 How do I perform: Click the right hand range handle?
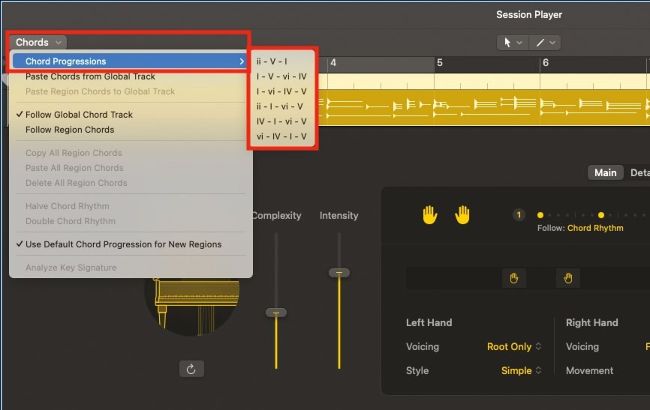pyautogui.click(x=567, y=277)
